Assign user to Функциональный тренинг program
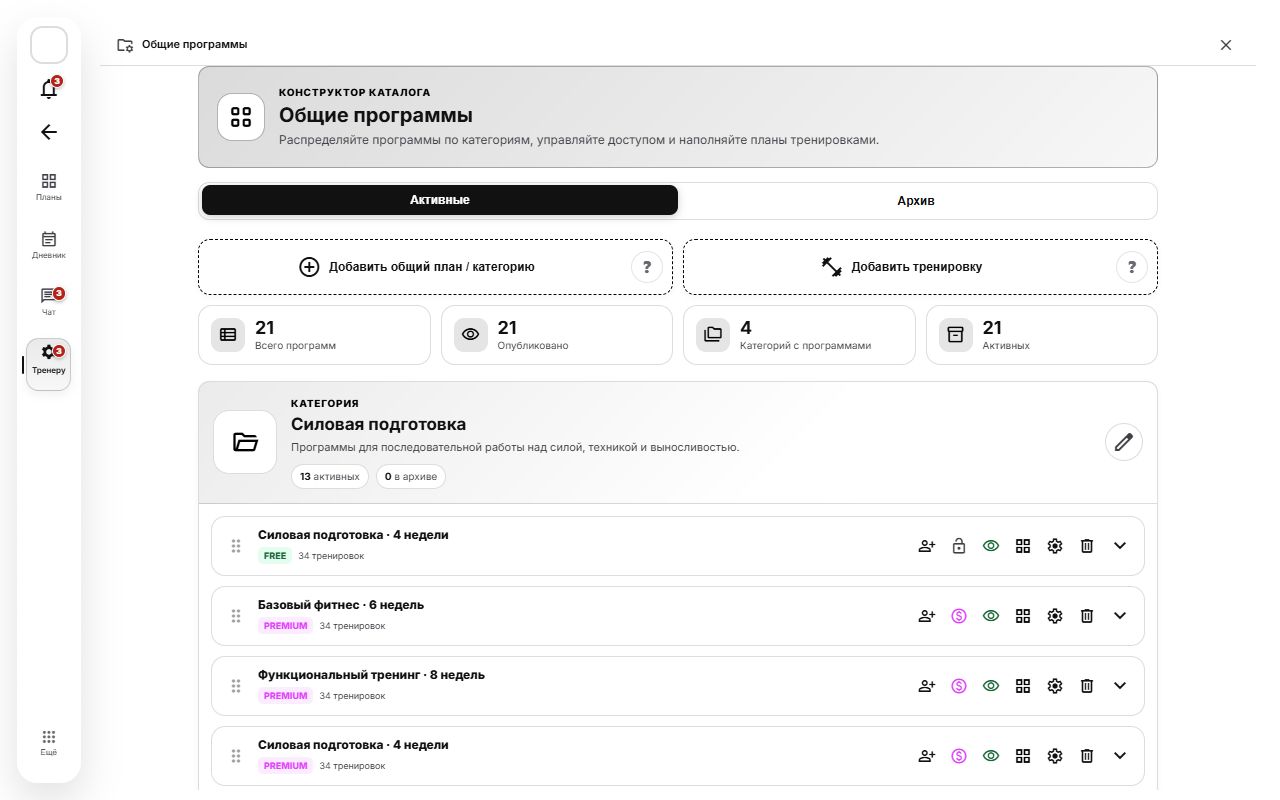The width and height of the screenshot is (1280, 800). (927, 686)
